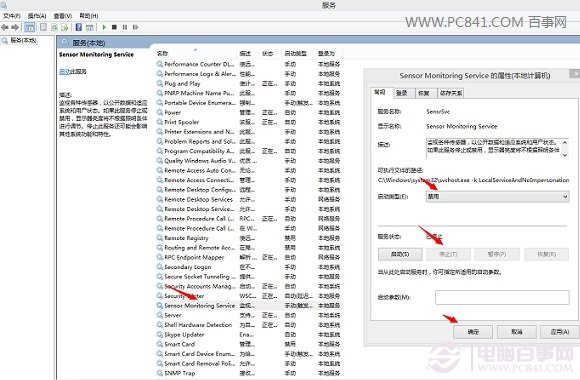Select Shell Hardware Detection row
This screenshot has width=580, height=380.
coord(249,325)
